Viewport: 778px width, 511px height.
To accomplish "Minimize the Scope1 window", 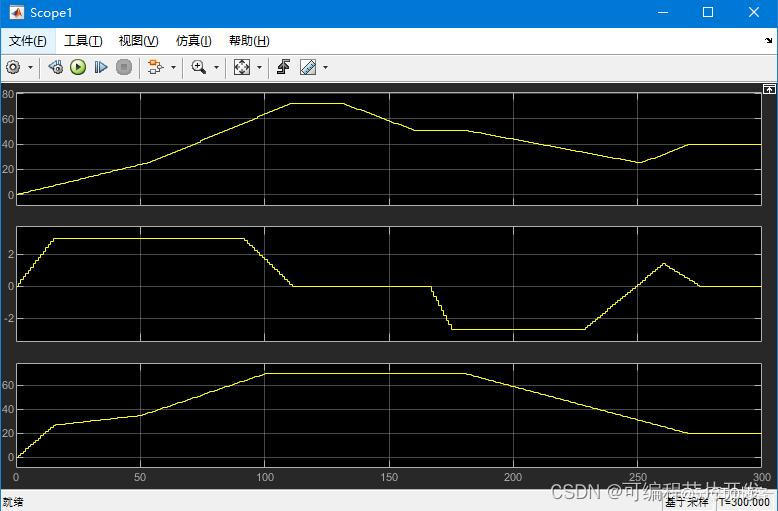I will pos(663,12).
